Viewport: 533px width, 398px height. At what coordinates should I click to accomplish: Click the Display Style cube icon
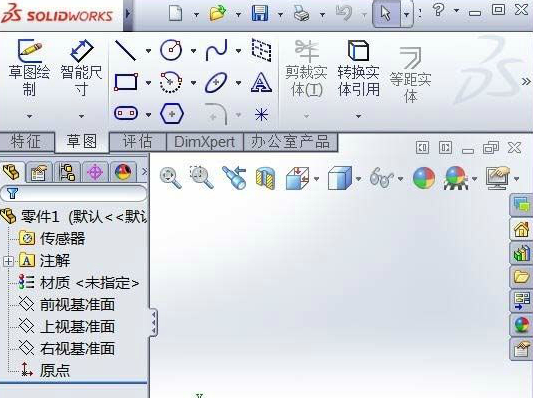(340, 178)
